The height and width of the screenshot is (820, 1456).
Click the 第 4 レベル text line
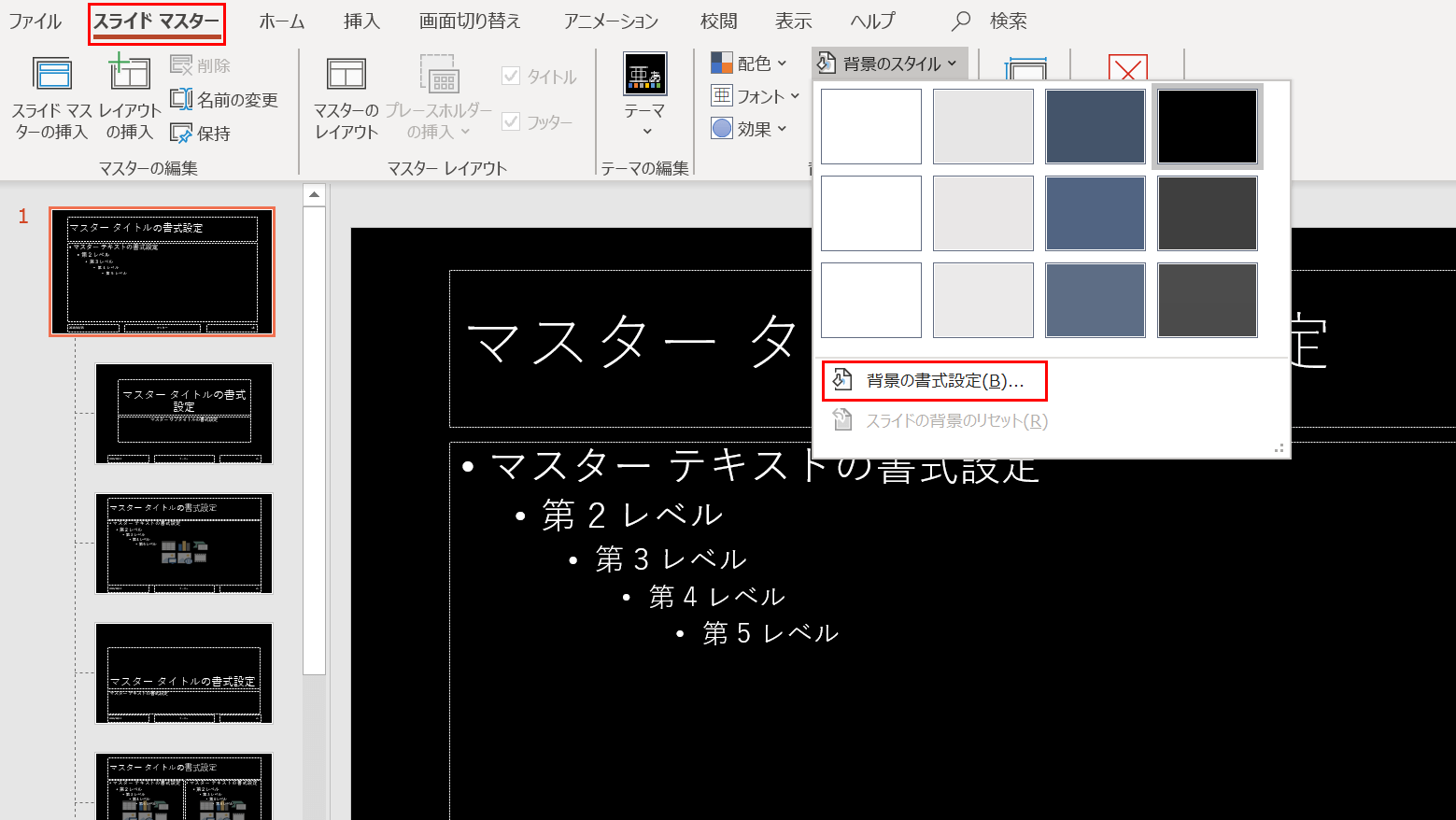(x=717, y=596)
